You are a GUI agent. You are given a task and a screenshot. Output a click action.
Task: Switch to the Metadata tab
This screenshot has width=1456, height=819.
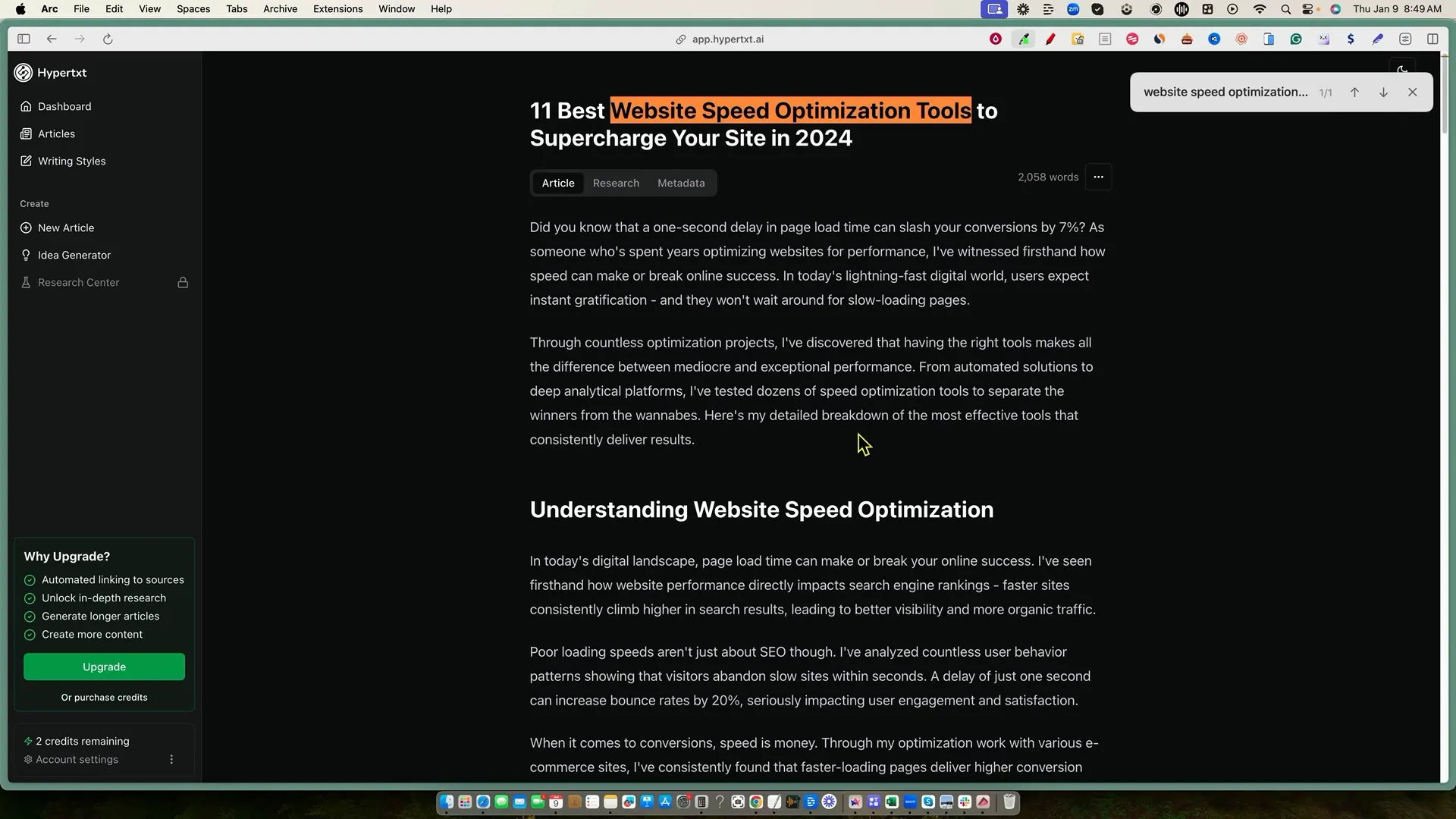(x=680, y=183)
